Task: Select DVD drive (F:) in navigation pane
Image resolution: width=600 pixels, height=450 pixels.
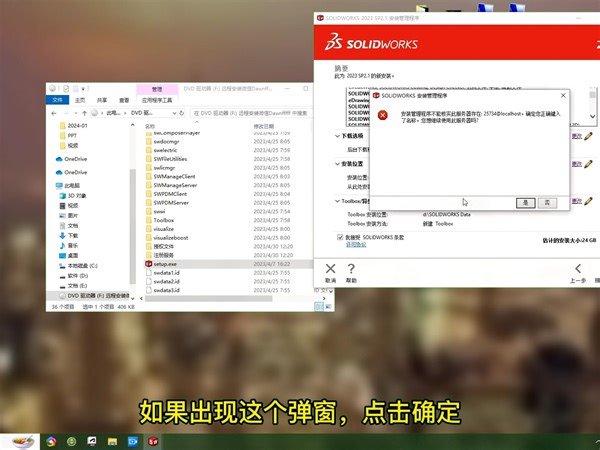Action: click(94, 295)
